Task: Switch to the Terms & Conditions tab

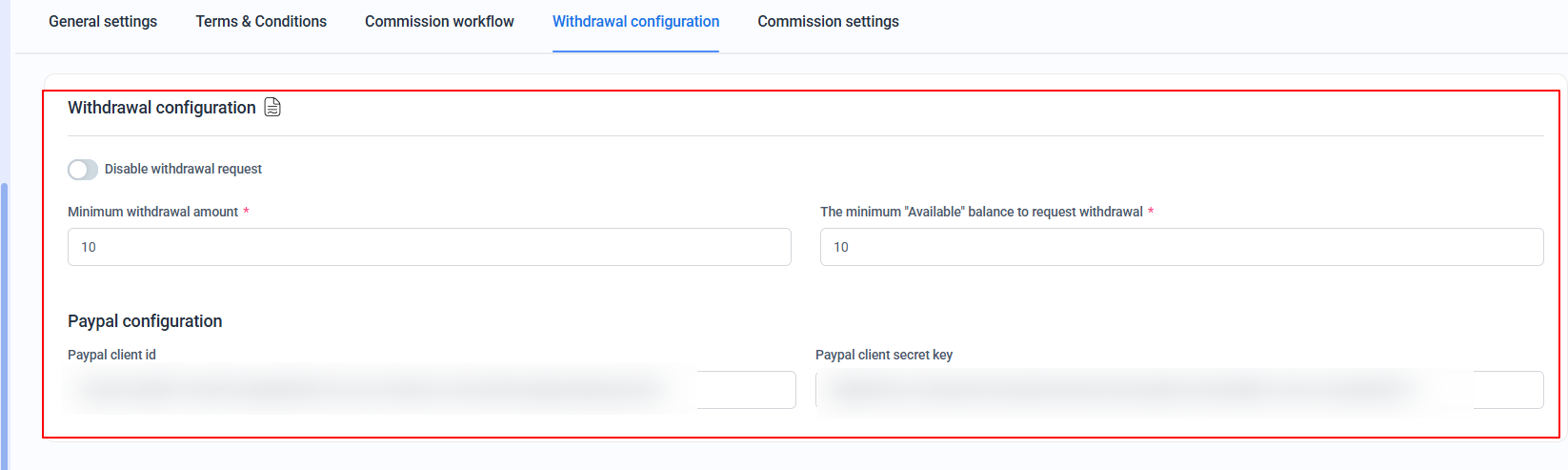Action: coord(261,22)
